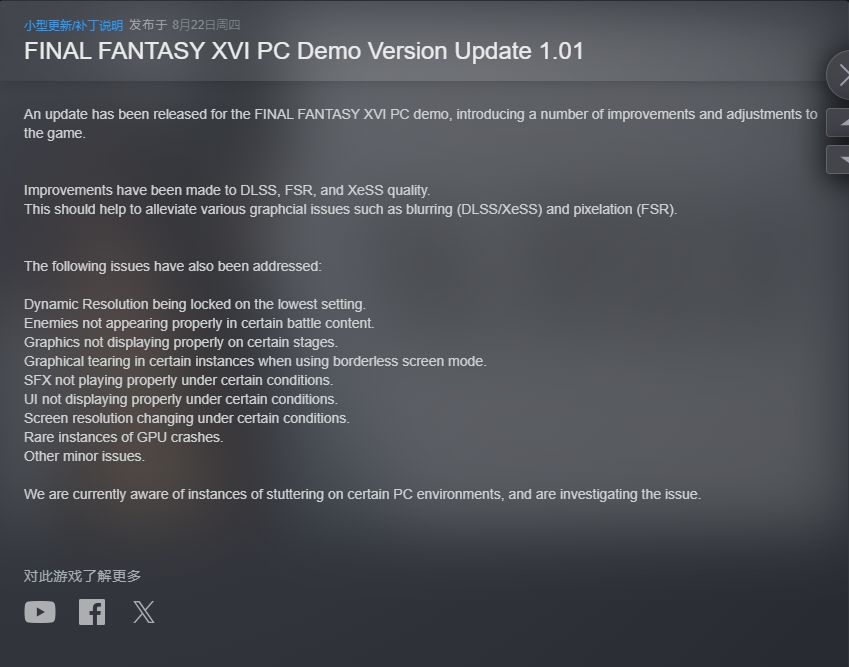Click the Dynamic Resolution issue line
849x667 pixels.
tap(195, 304)
